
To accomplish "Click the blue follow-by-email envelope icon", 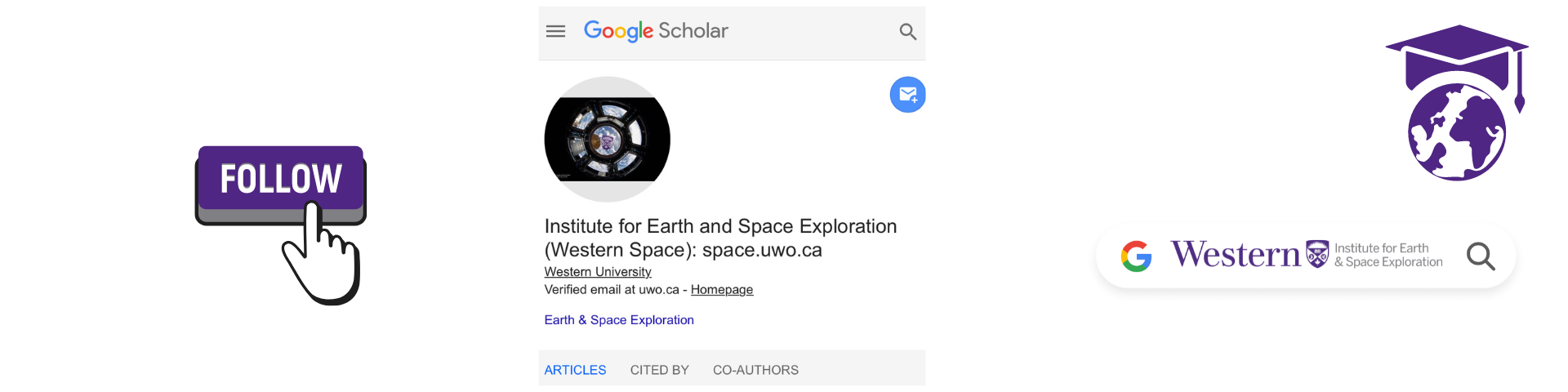I will (907, 95).
